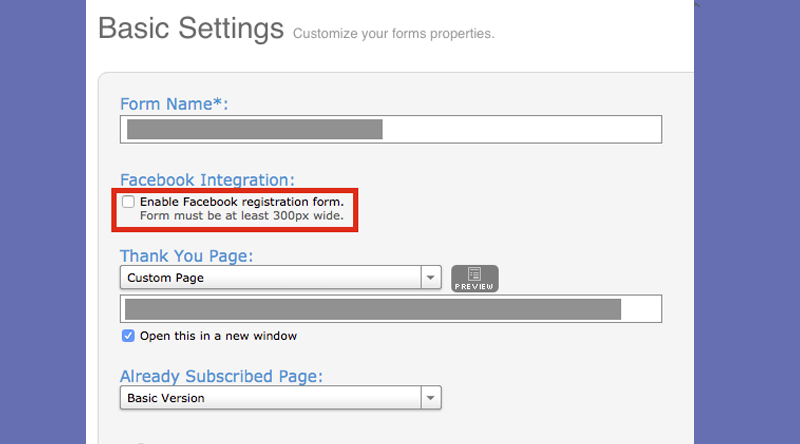Screen dimensions: 800x444
Task: Click the Form Name input field
Action: pyautogui.click(x=391, y=130)
